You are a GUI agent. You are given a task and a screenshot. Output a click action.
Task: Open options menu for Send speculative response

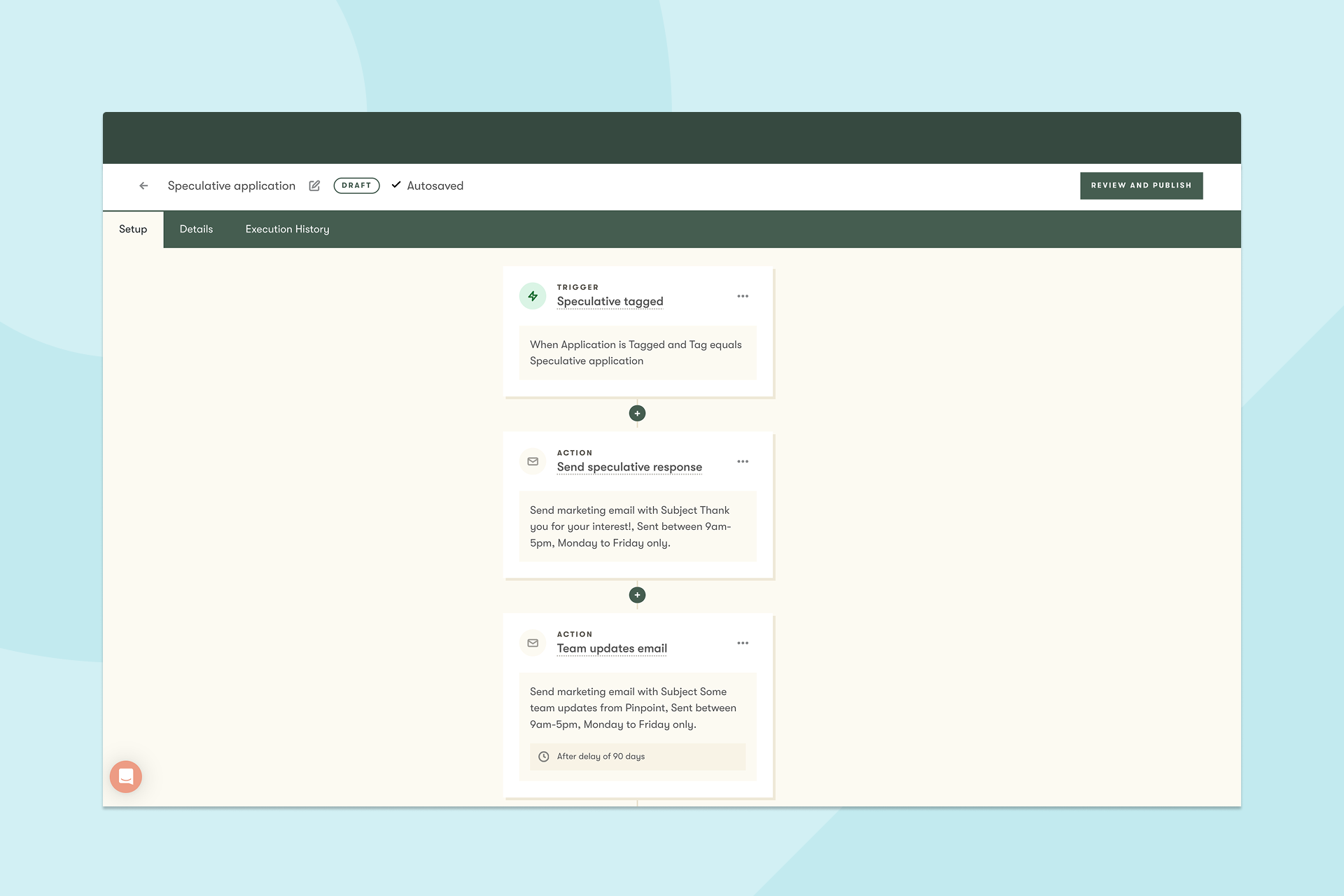tap(743, 461)
